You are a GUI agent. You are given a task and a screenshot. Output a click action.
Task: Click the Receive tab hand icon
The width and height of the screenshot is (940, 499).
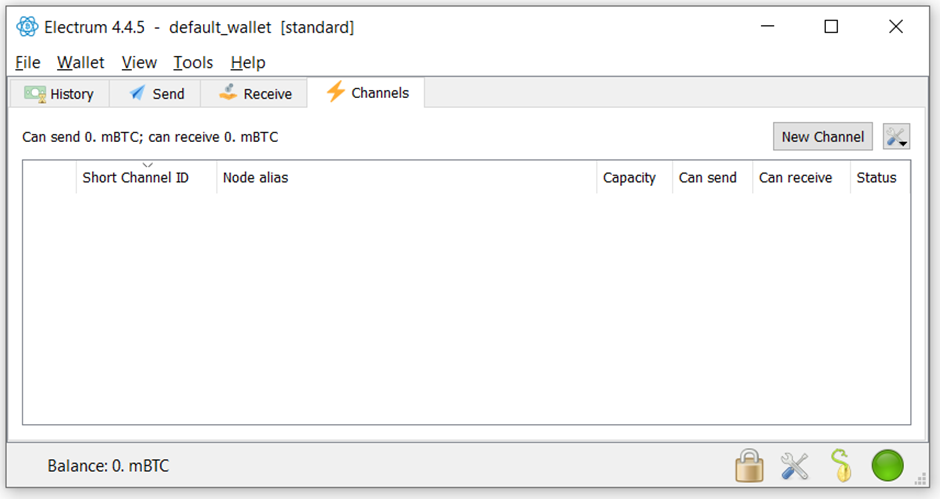228,92
